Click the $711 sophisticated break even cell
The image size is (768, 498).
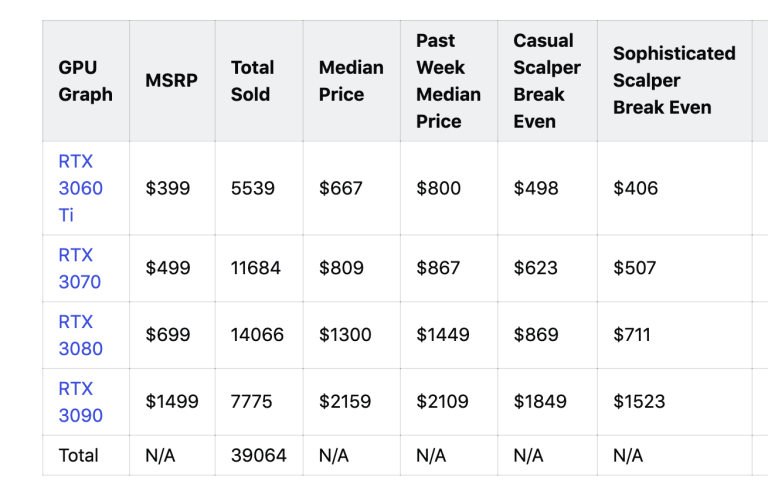pyautogui.click(x=632, y=335)
